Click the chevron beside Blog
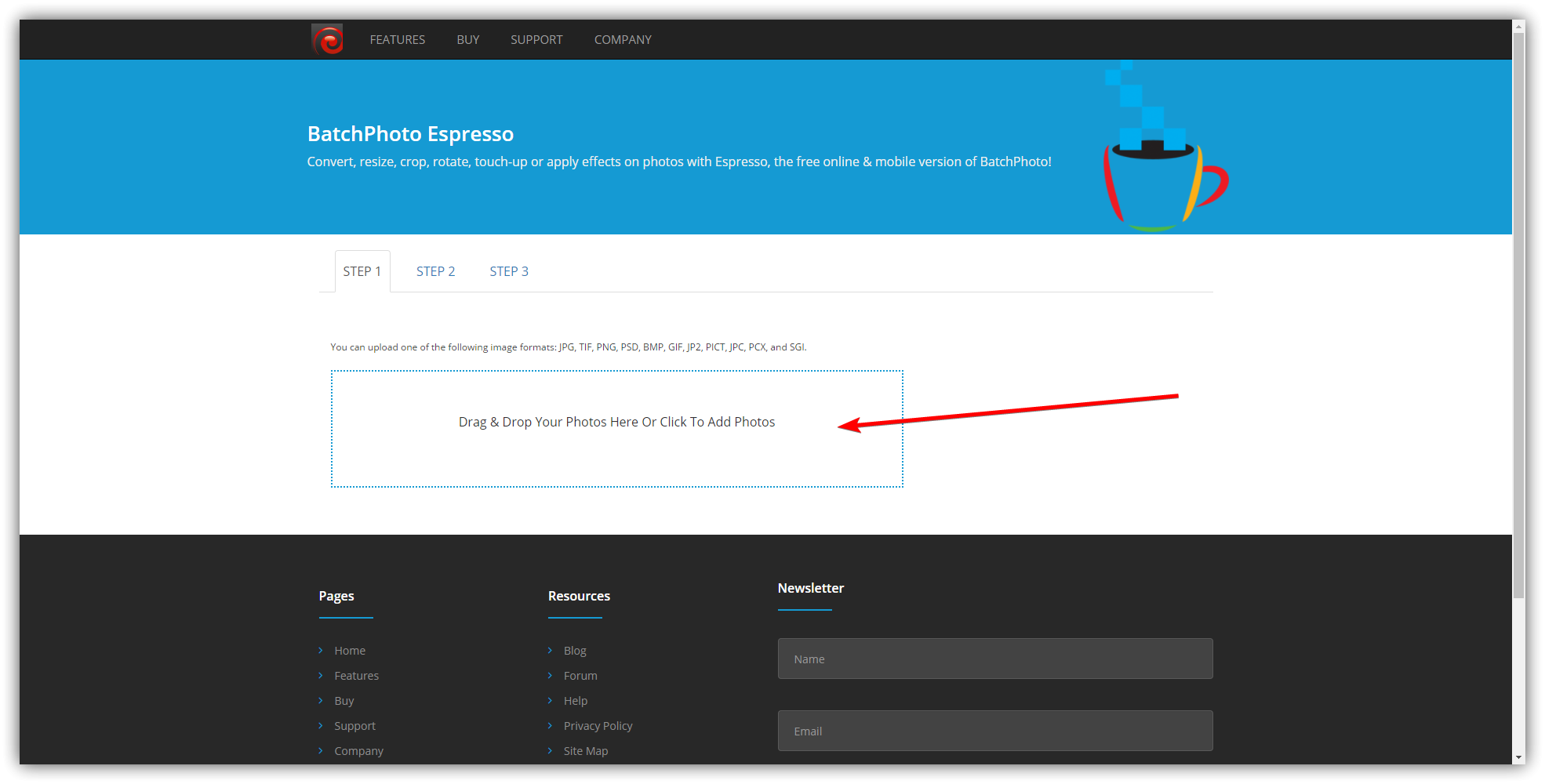Screen dimensions: 1545x784 tap(551, 651)
